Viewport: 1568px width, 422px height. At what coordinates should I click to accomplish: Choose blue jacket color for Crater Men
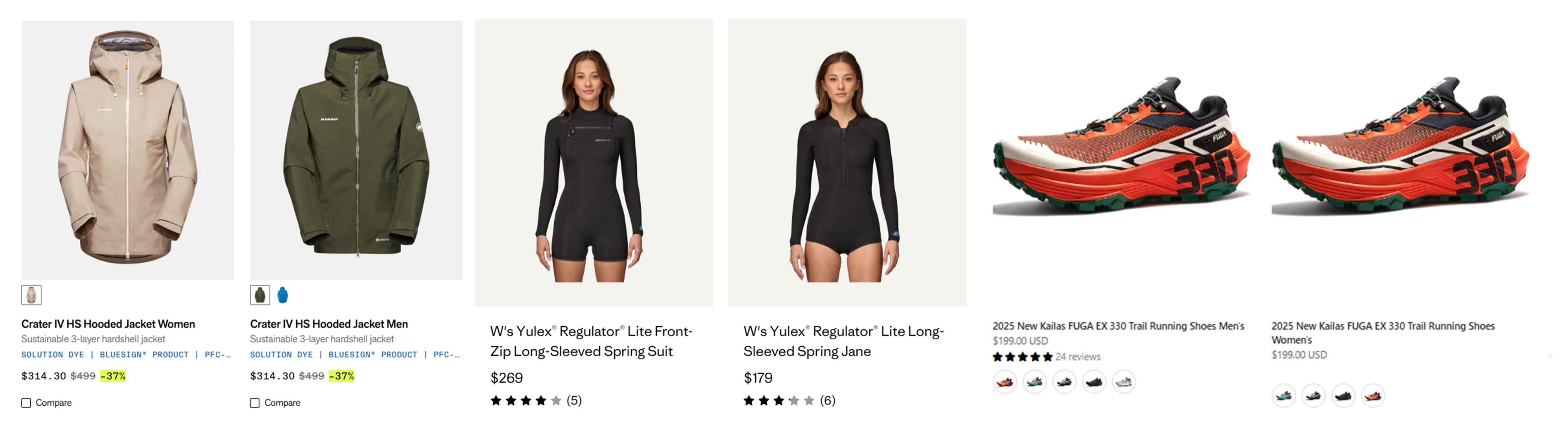283,295
